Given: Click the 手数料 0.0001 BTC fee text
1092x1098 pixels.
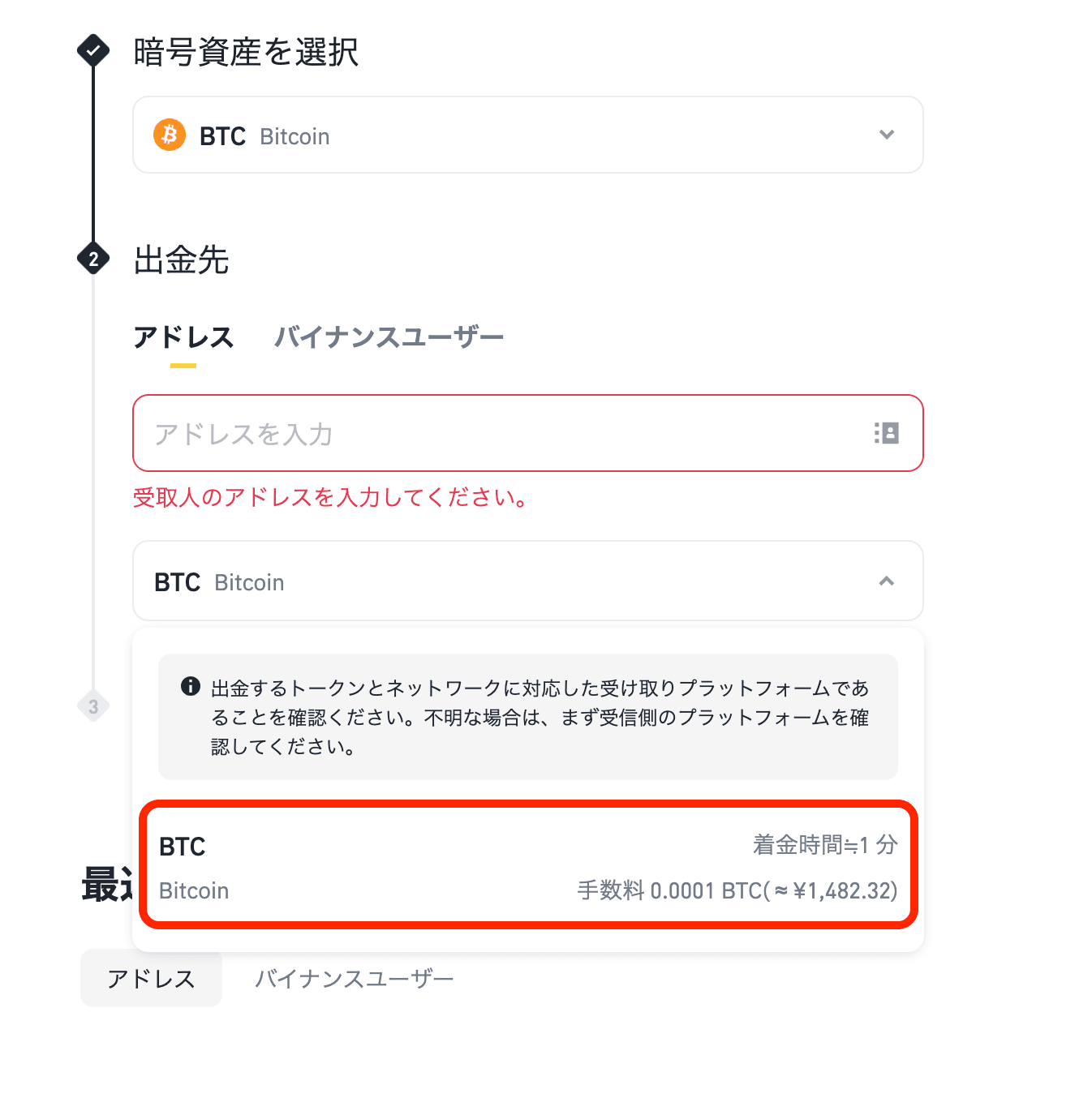Looking at the screenshot, I should tap(735, 890).
